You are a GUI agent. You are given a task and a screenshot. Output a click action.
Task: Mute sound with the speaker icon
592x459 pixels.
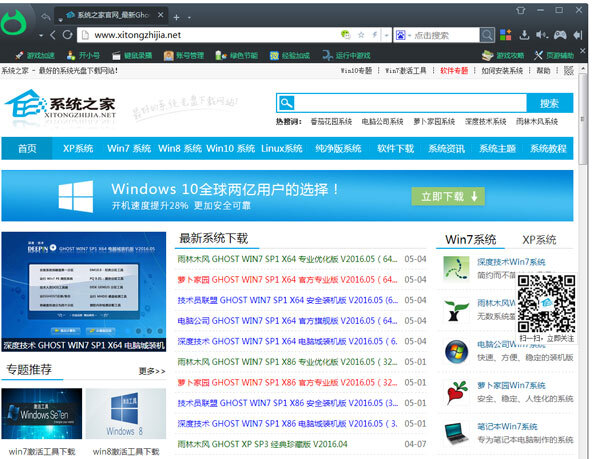(x=541, y=35)
